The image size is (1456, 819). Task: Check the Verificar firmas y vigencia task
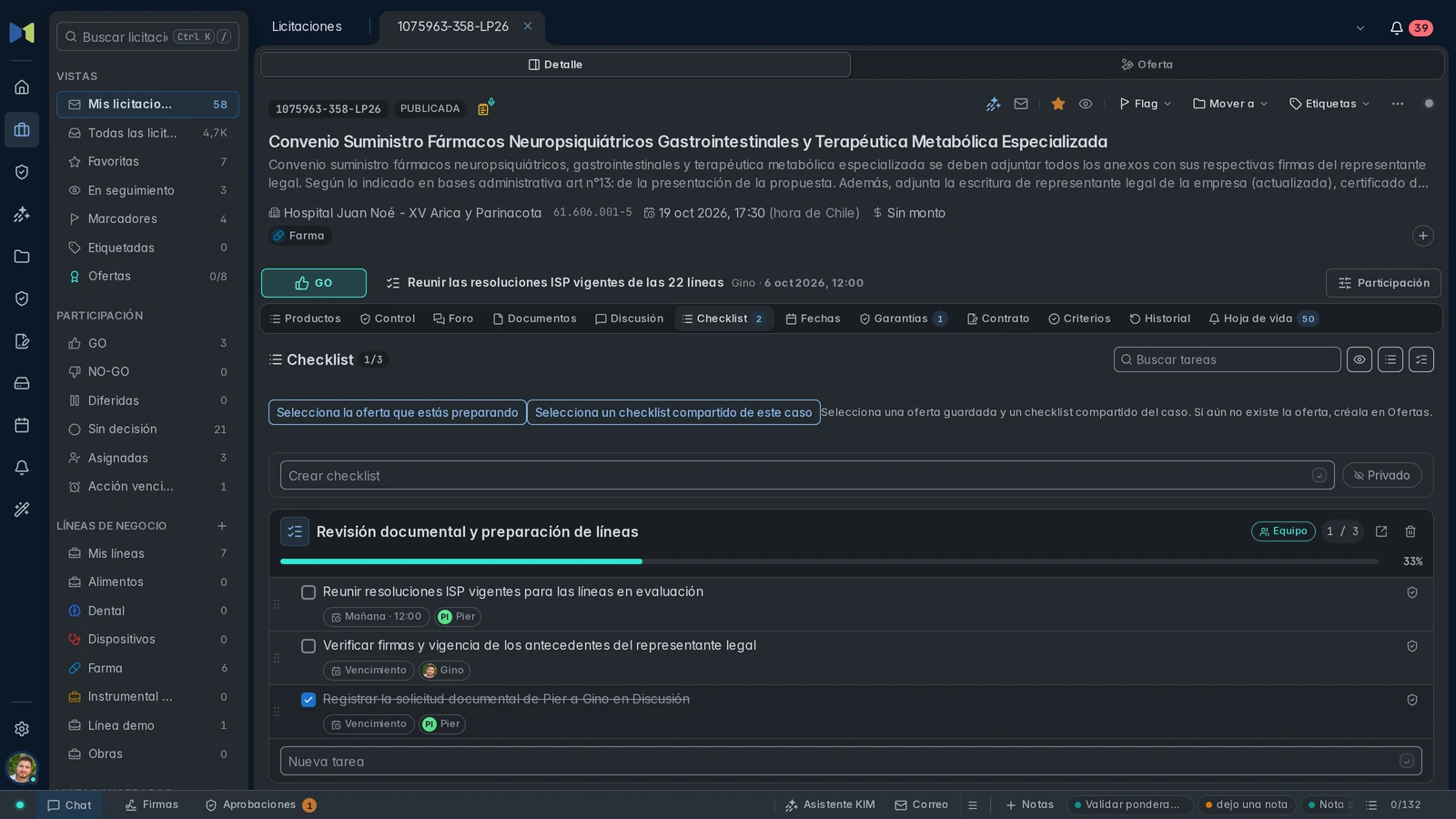(x=308, y=646)
